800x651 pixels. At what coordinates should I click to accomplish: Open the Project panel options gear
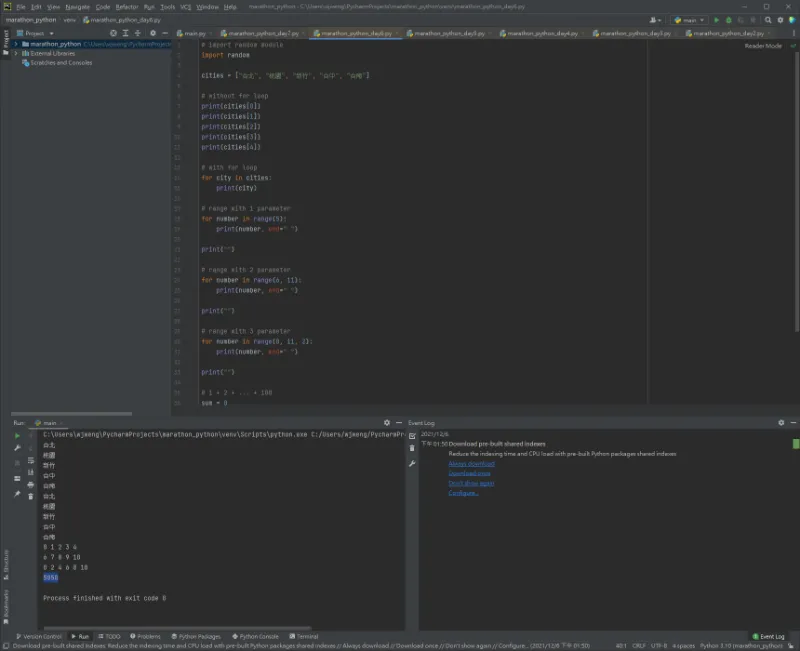click(x=153, y=33)
